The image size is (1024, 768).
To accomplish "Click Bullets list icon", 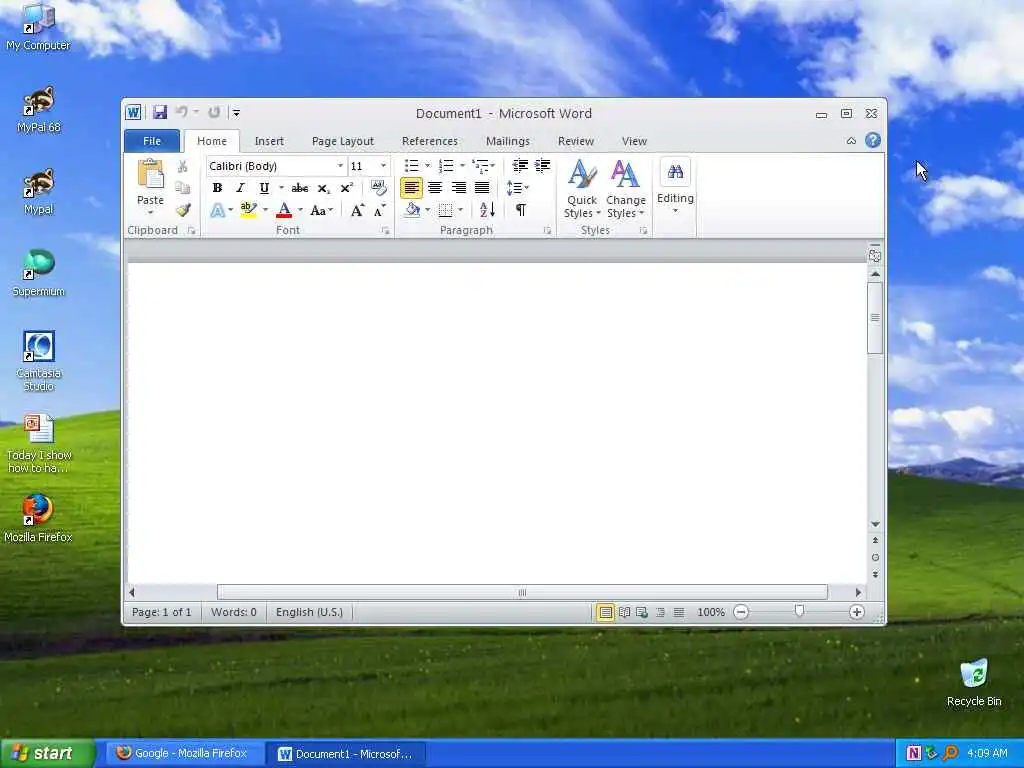I will pyautogui.click(x=411, y=166).
